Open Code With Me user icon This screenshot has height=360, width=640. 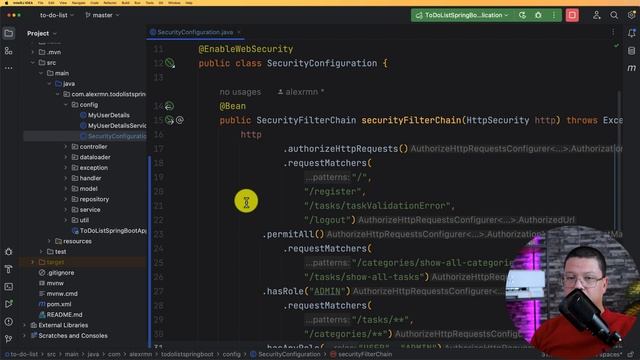point(597,15)
